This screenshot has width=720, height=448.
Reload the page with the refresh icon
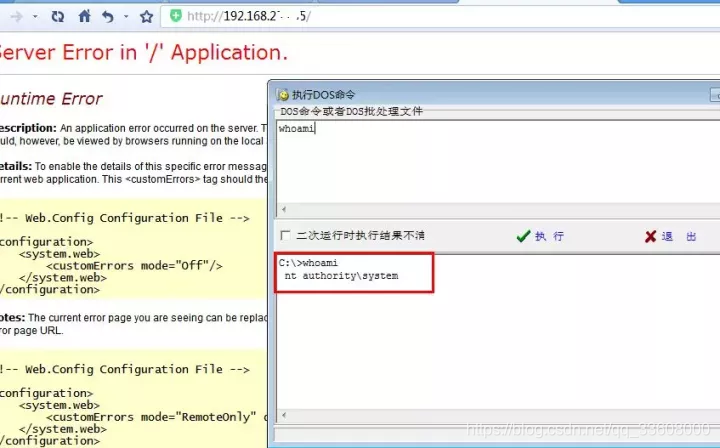click(x=57, y=17)
